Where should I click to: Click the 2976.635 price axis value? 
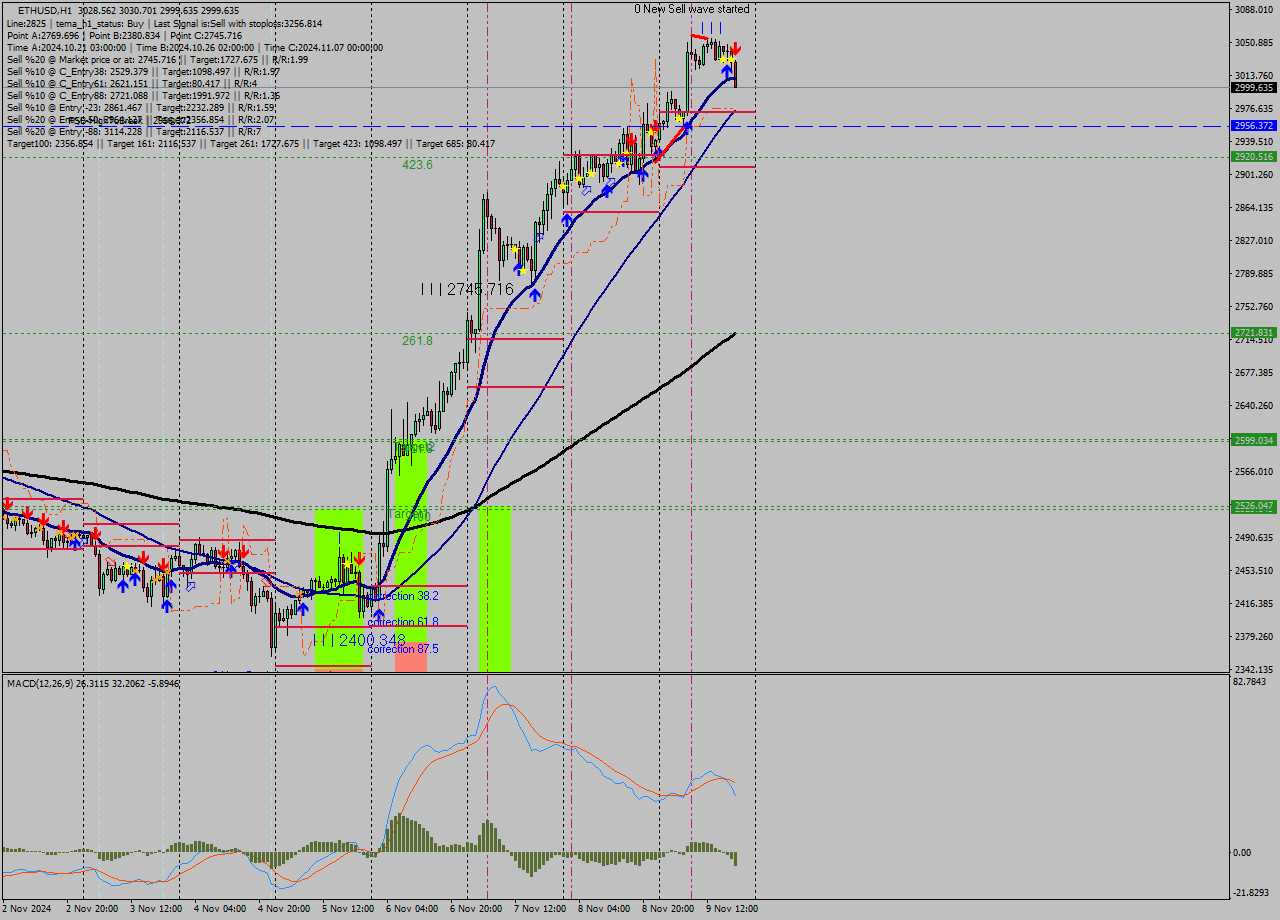(1254, 109)
